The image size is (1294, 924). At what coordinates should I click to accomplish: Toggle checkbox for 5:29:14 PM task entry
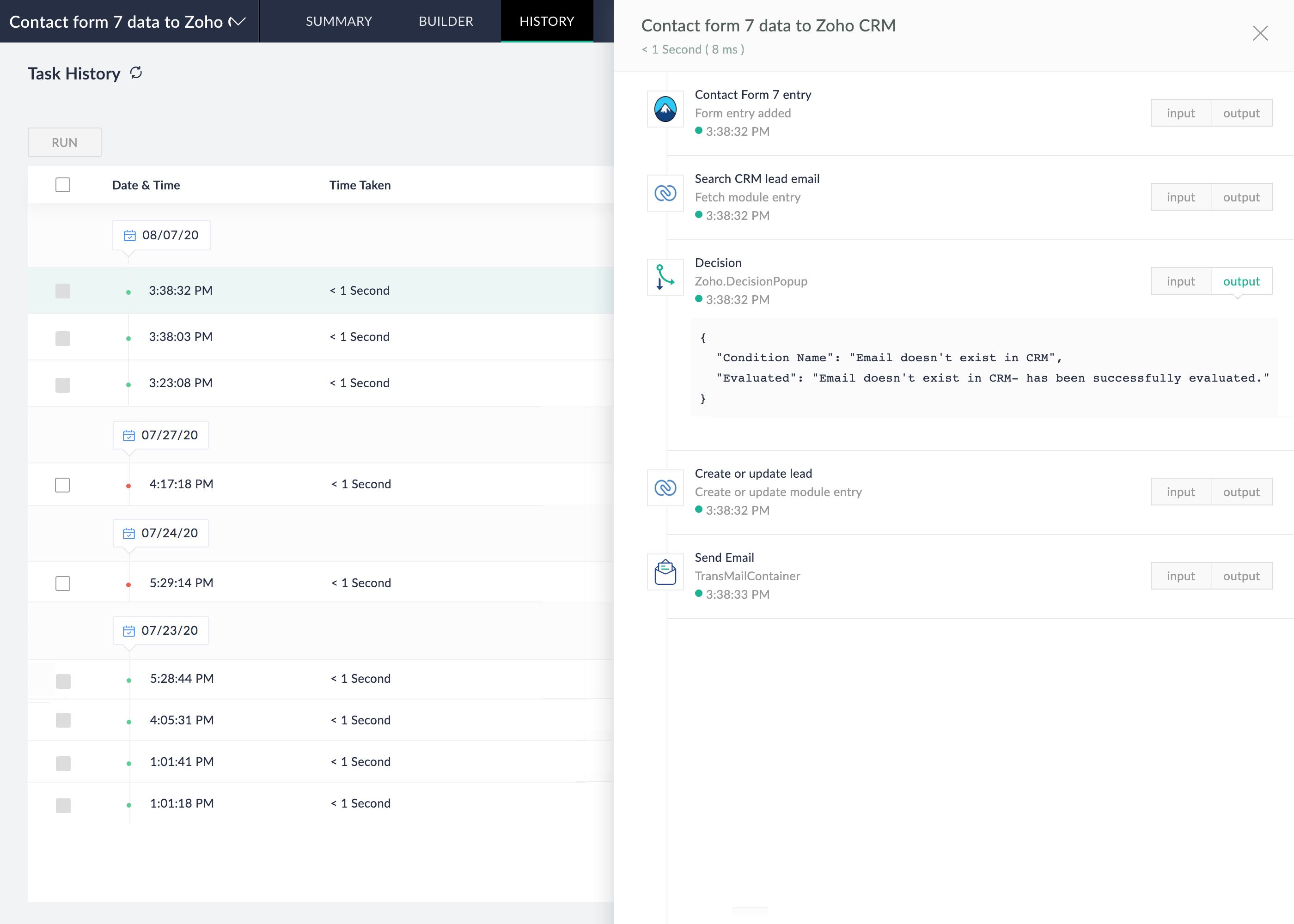pyautogui.click(x=63, y=581)
